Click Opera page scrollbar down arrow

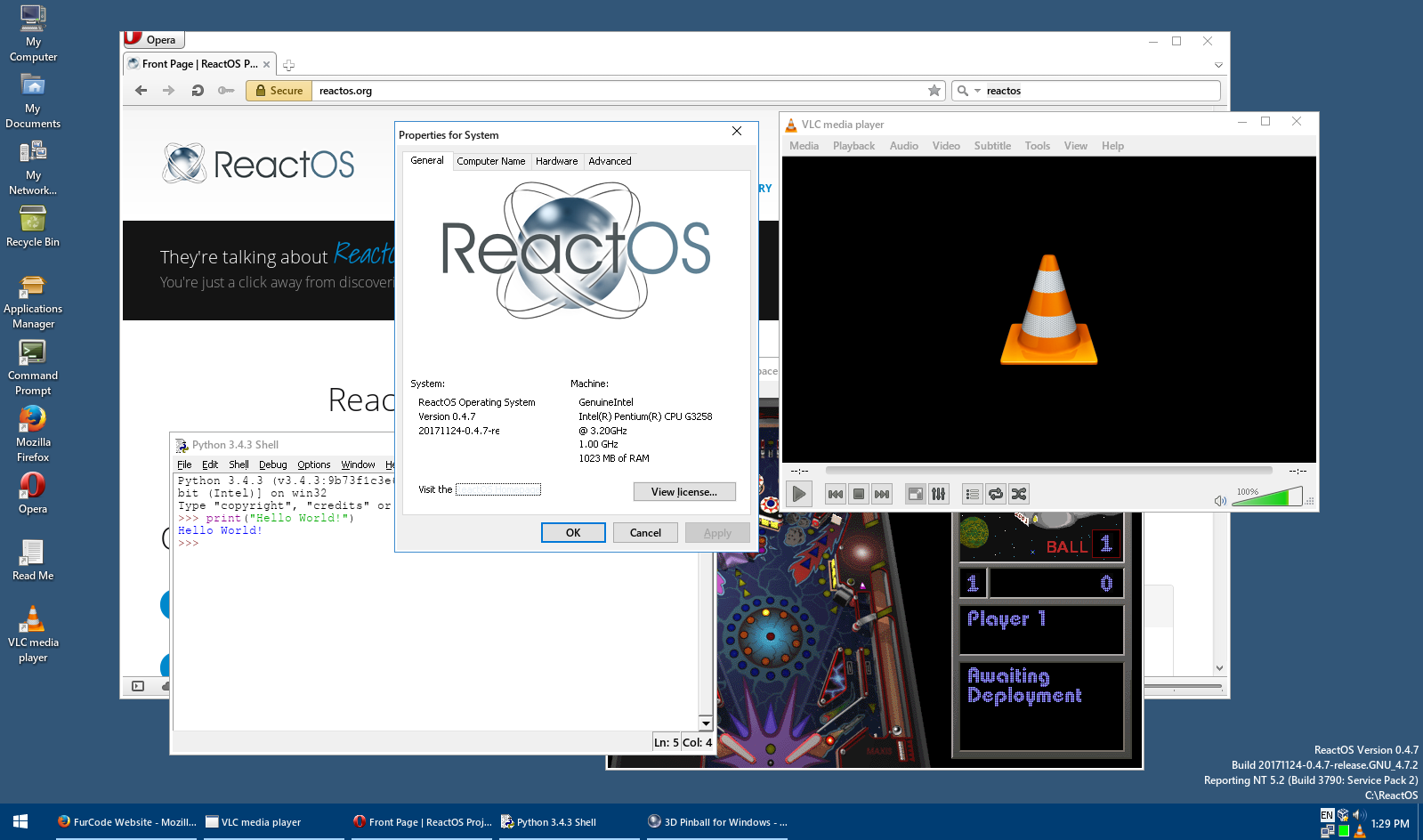pyautogui.click(x=1219, y=667)
